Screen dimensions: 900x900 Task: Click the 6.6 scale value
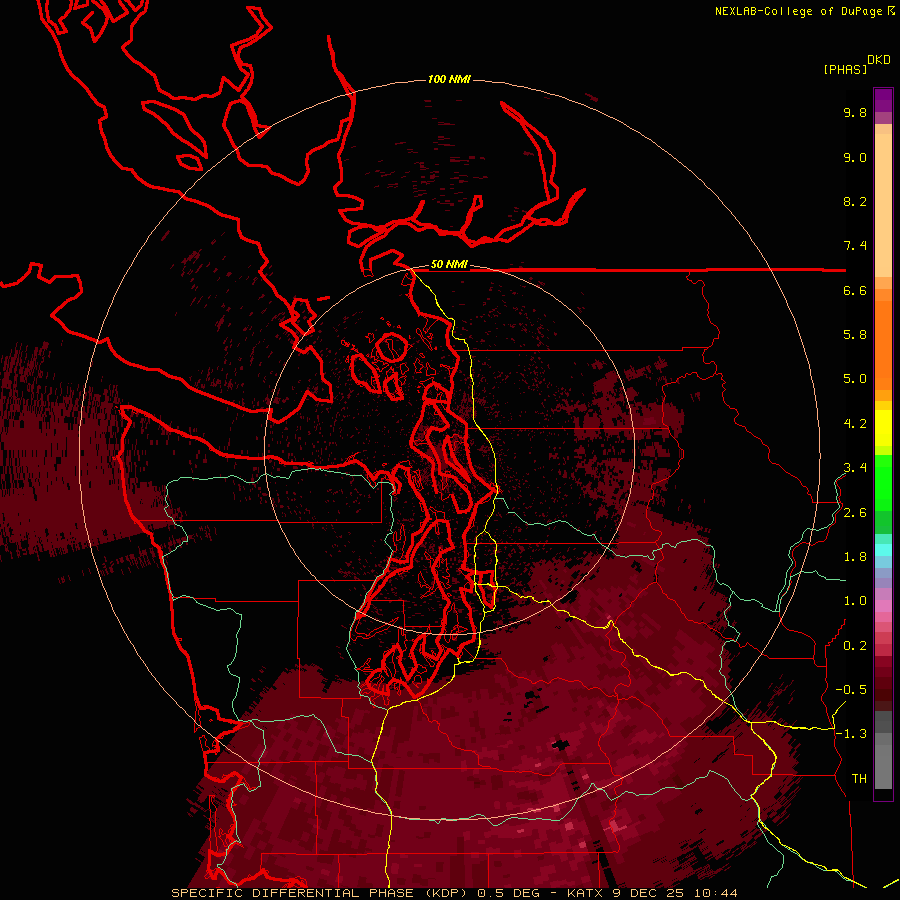855,290
